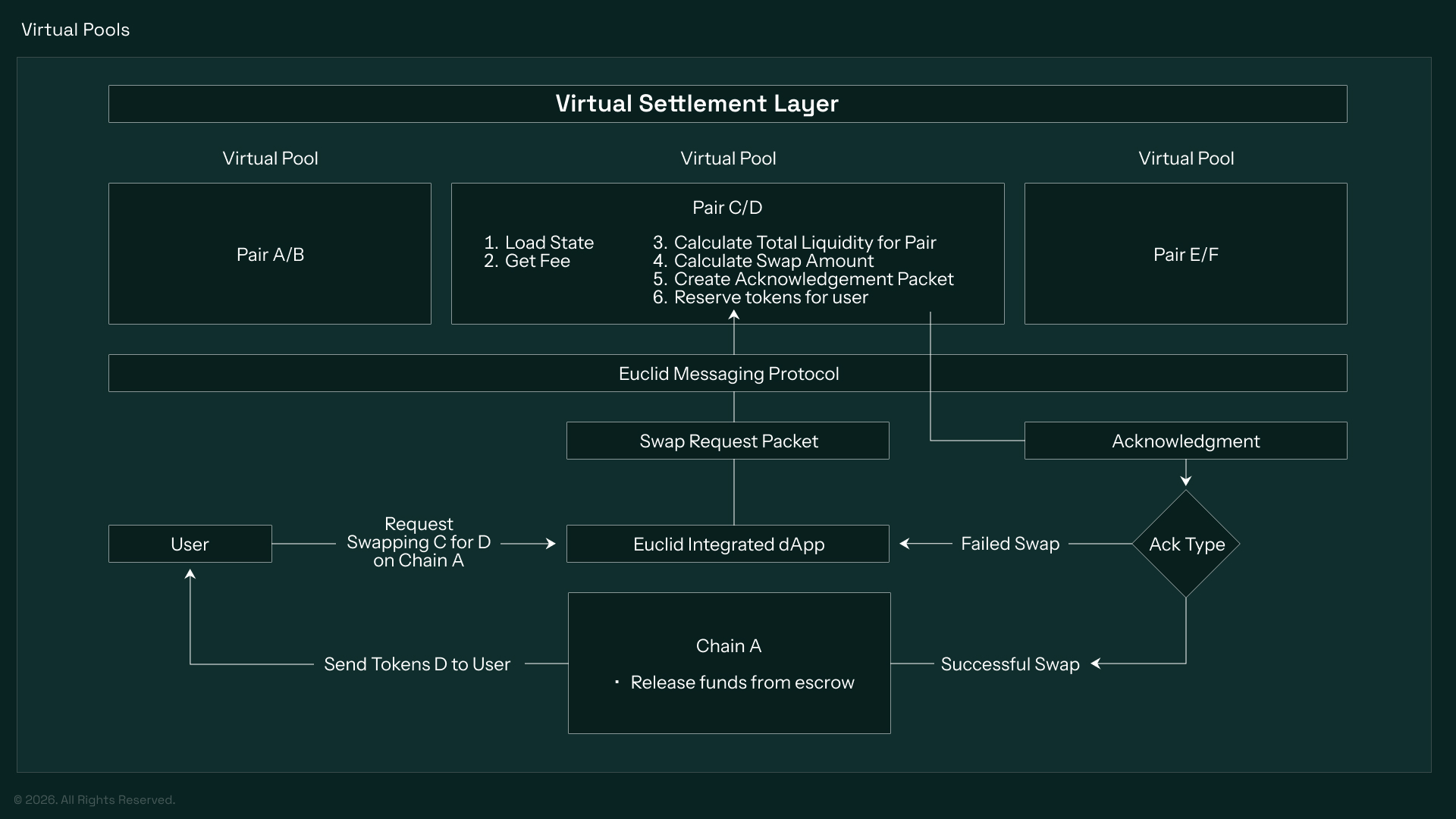This screenshot has width=1456, height=819.
Task: Select the Pair A/B pool box
Action: click(269, 254)
